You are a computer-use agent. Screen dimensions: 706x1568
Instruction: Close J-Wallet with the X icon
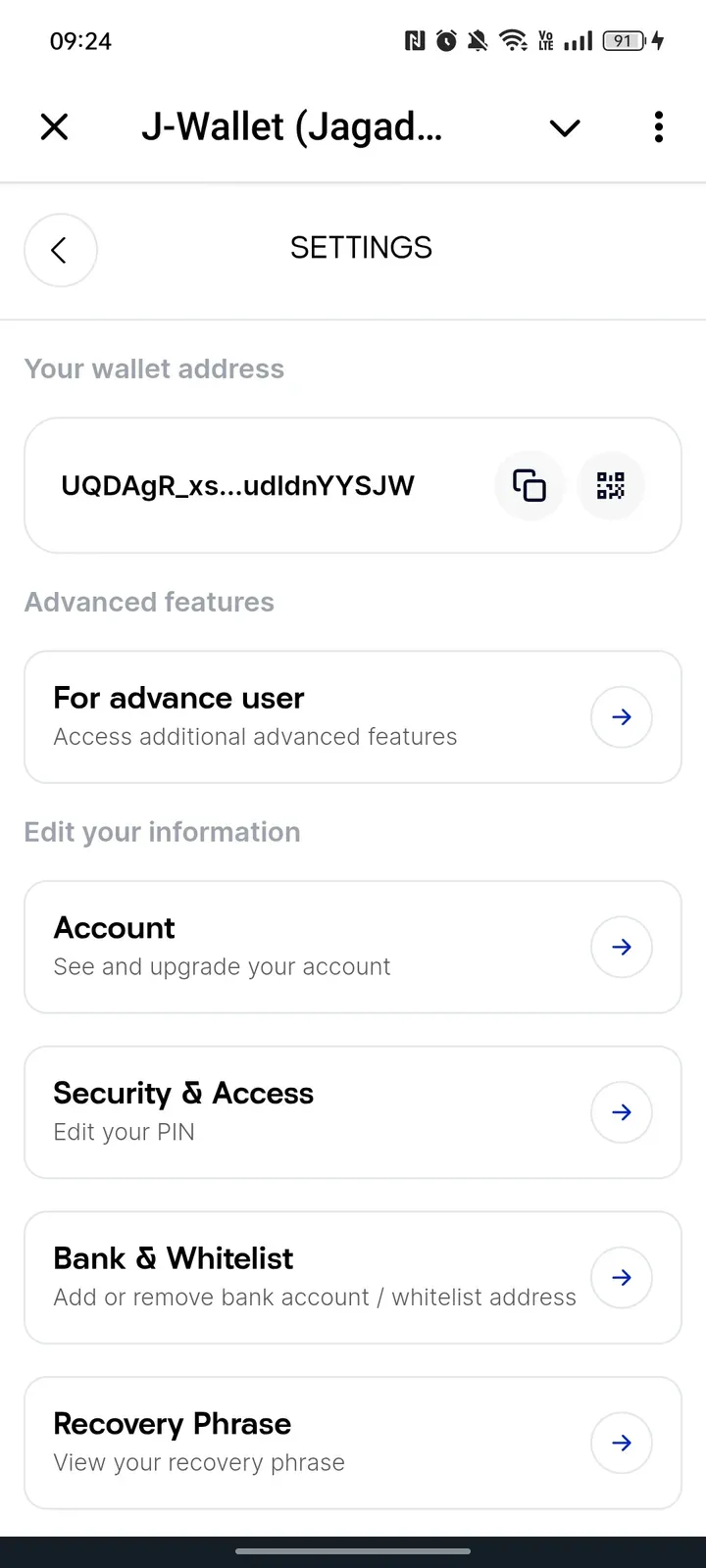(54, 126)
